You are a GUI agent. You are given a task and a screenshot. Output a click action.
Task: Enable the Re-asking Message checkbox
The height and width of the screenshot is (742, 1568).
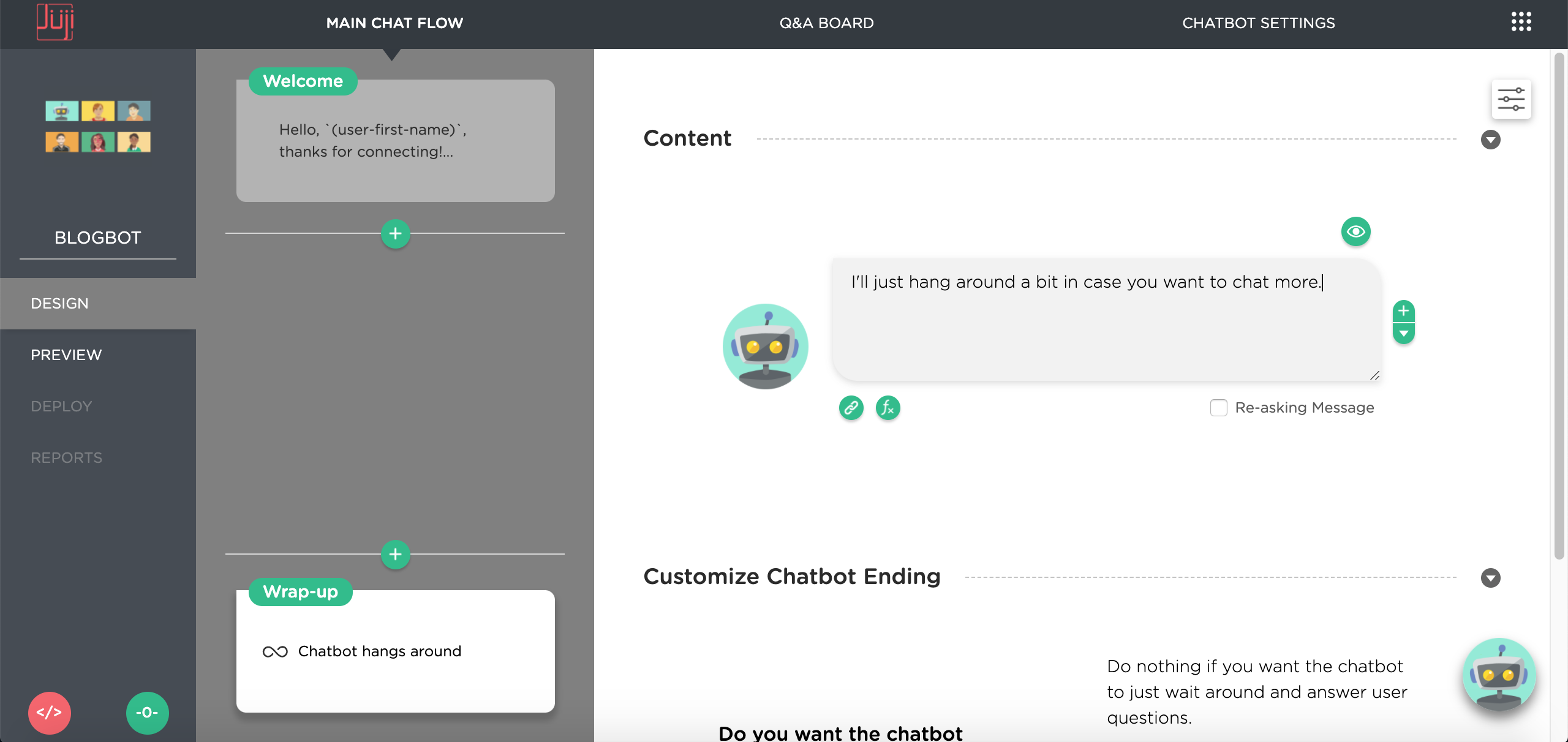click(1218, 408)
